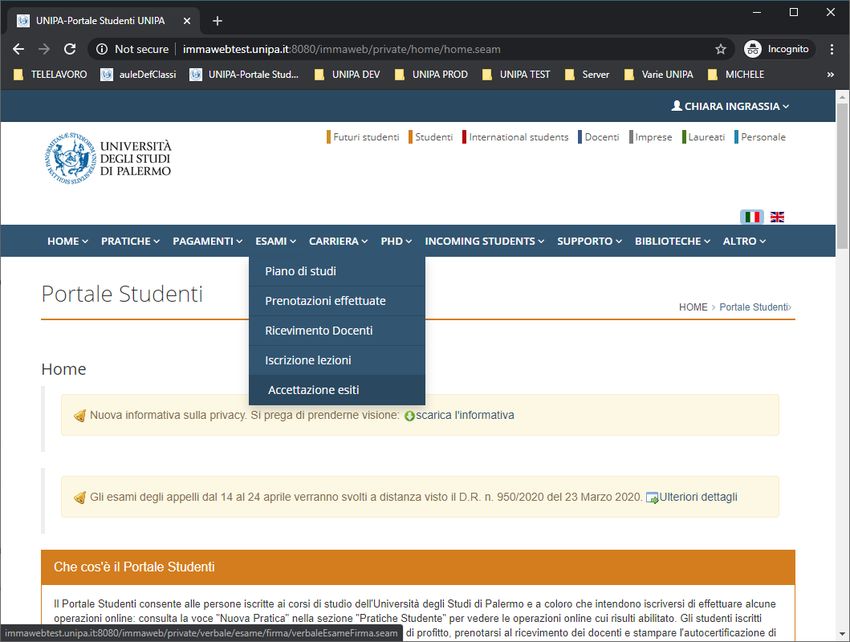This screenshot has width=850, height=642.
Task: Expand the CHIARA INGRASSIA user dropdown
Action: (x=730, y=106)
